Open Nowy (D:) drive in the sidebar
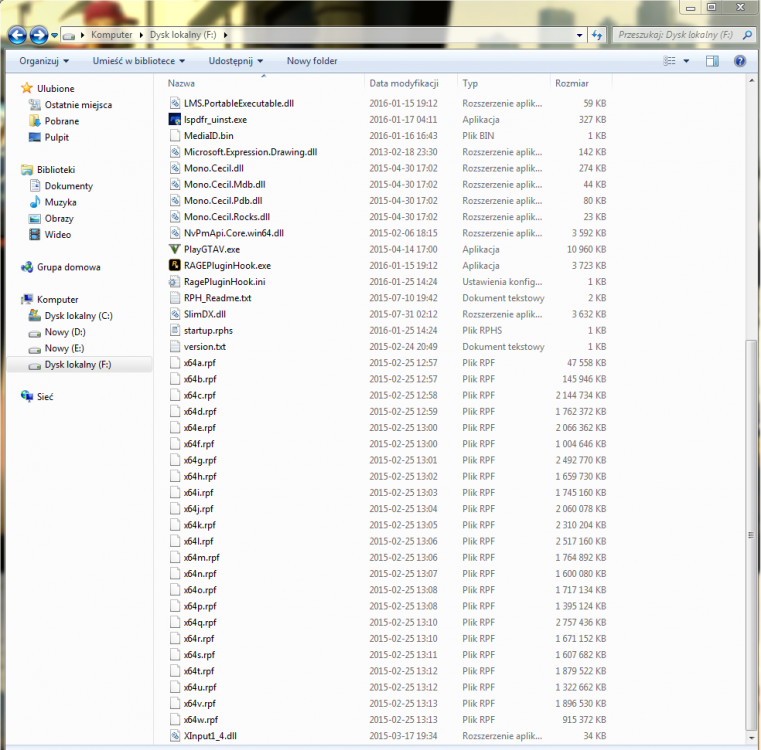 pyautogui.click(x=65, y=332)
